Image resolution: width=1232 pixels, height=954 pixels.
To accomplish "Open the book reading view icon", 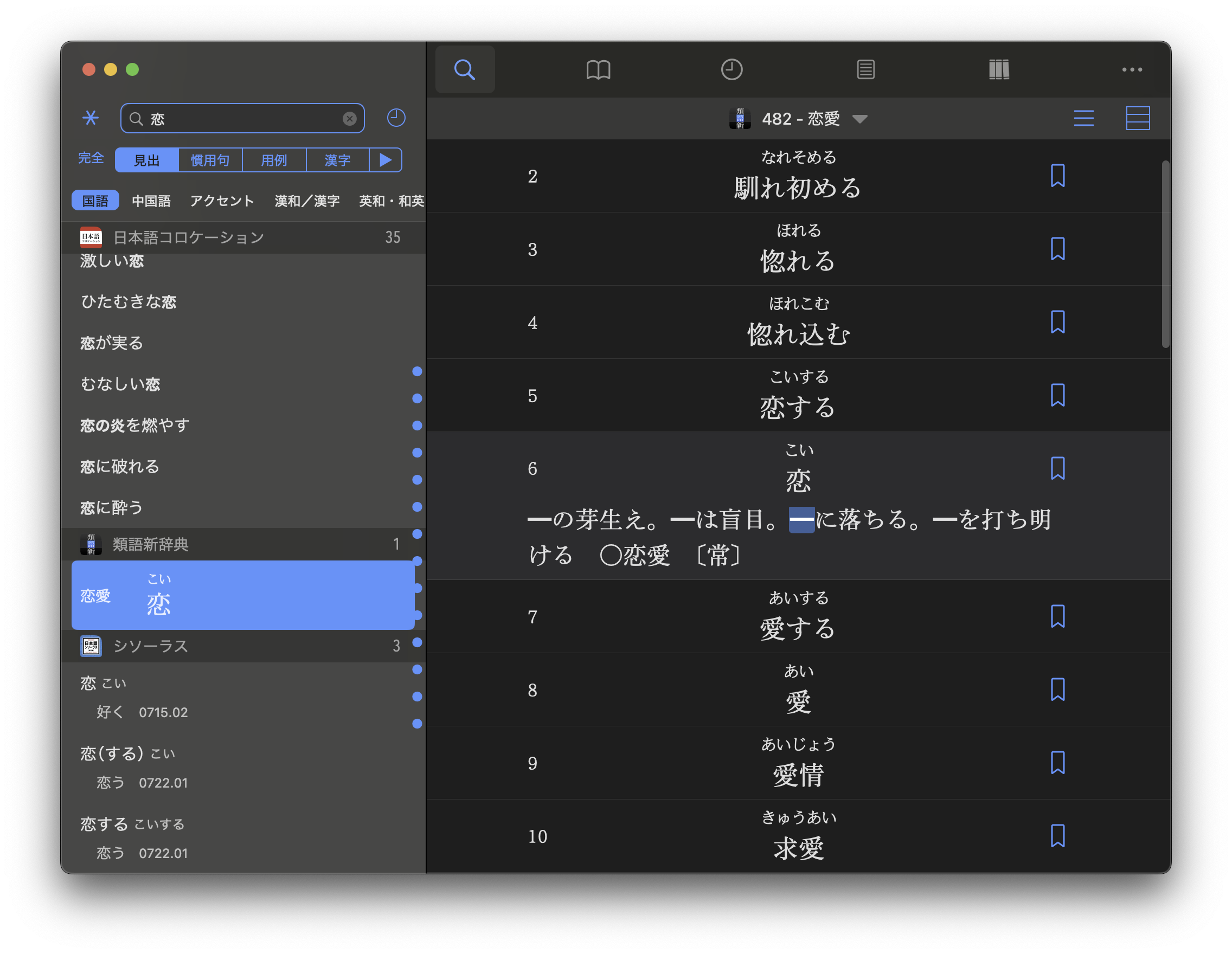I will pyautogui.click(x=598, y=70).
